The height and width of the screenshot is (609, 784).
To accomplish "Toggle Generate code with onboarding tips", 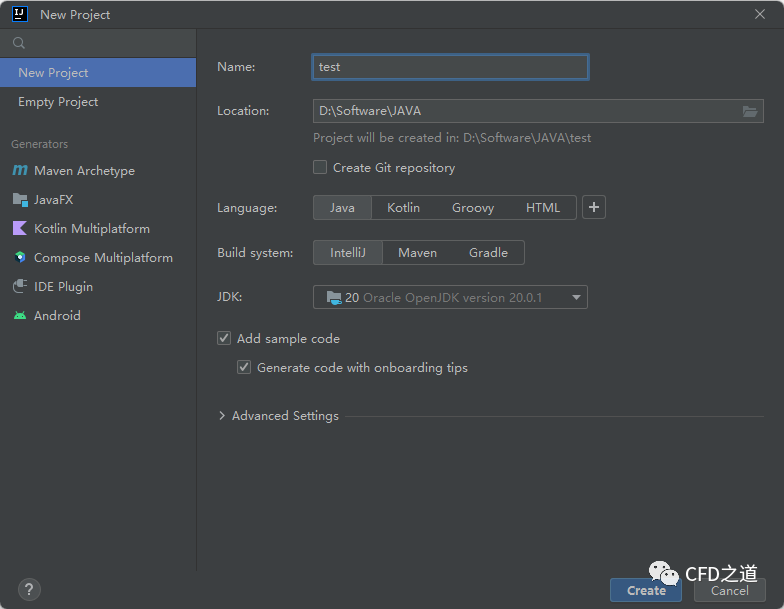I will [244, 367].
